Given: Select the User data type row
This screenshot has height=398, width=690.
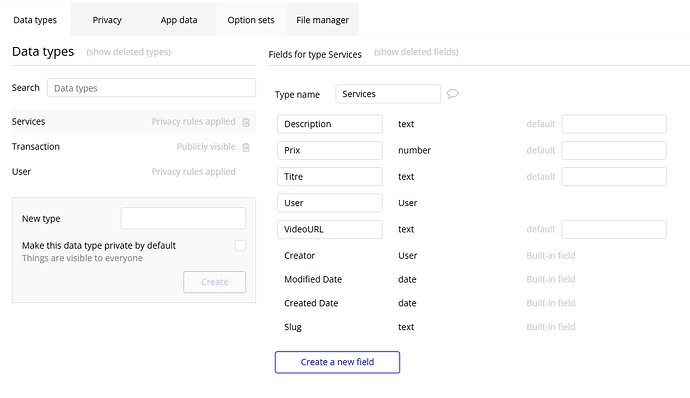Looking at the screenshot, I should click(x=134, y=172).
